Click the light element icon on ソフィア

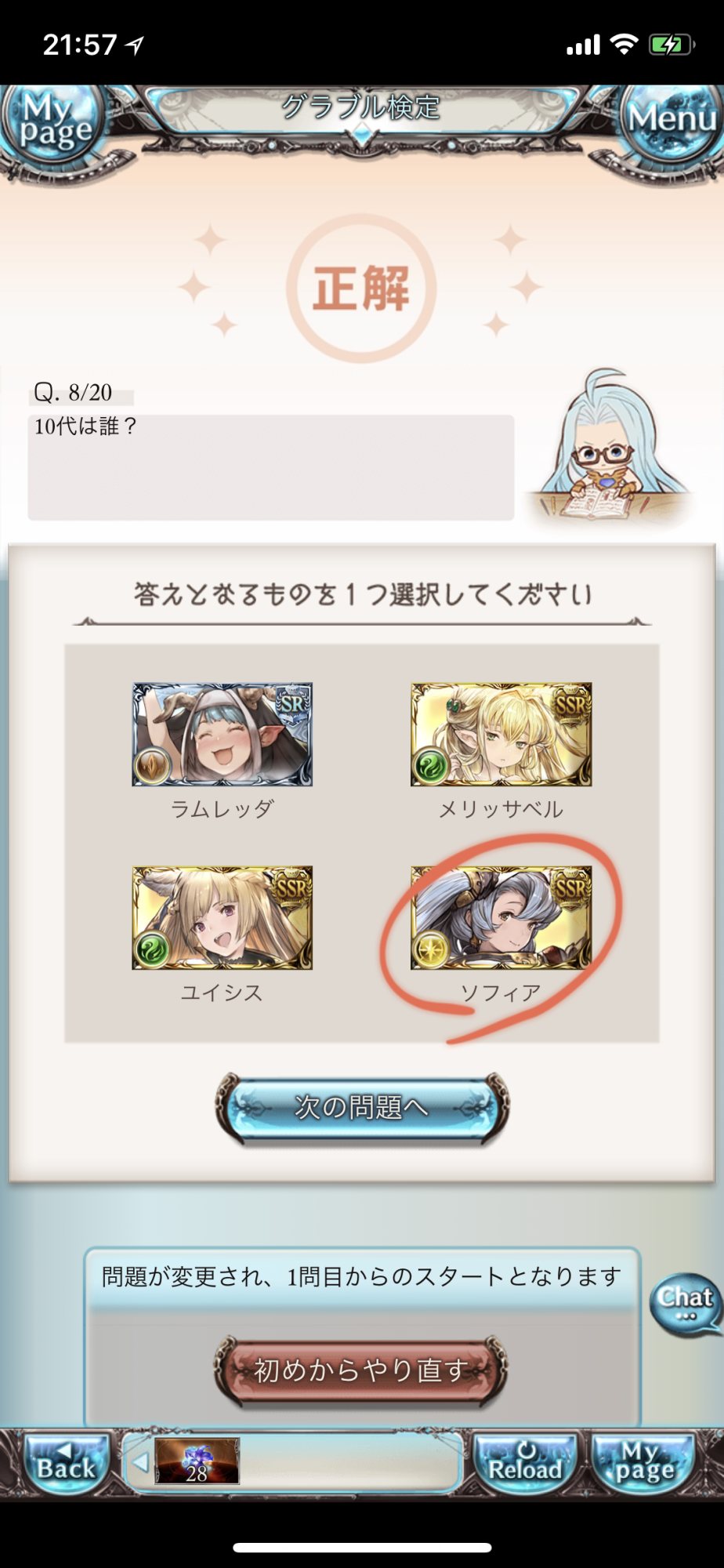(431, 951)
